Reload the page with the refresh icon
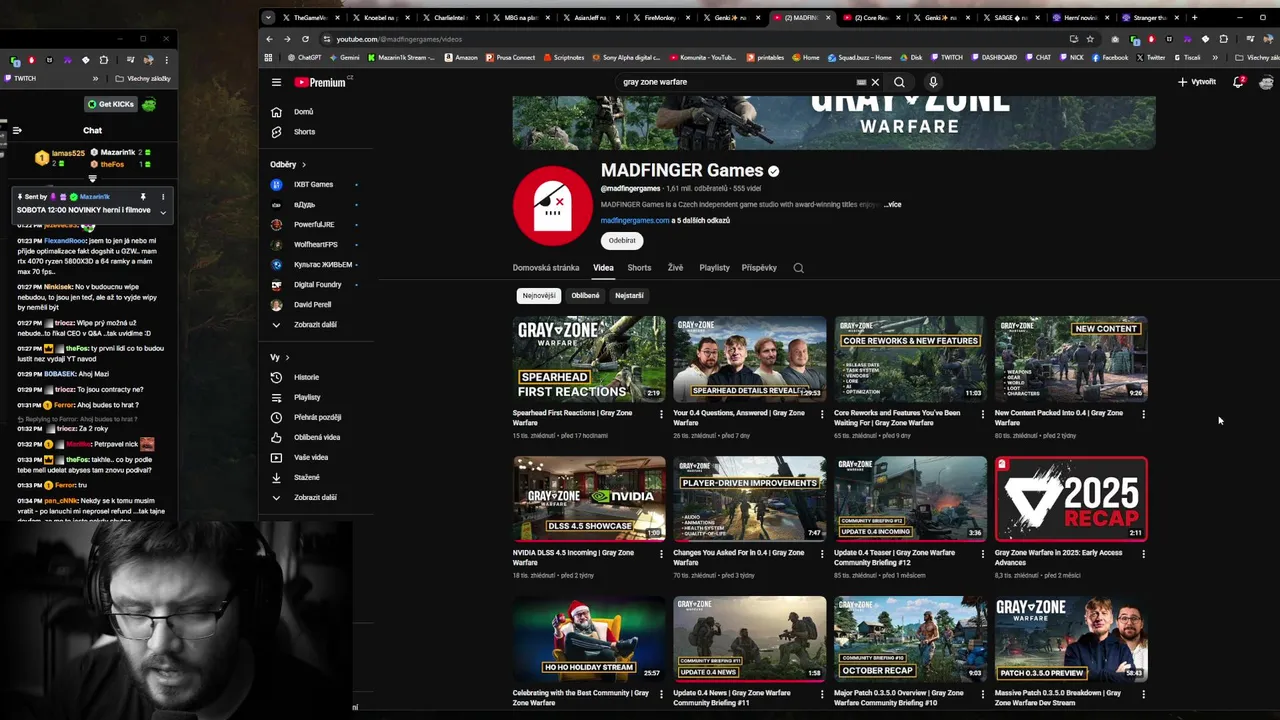 tap(305, 39)
